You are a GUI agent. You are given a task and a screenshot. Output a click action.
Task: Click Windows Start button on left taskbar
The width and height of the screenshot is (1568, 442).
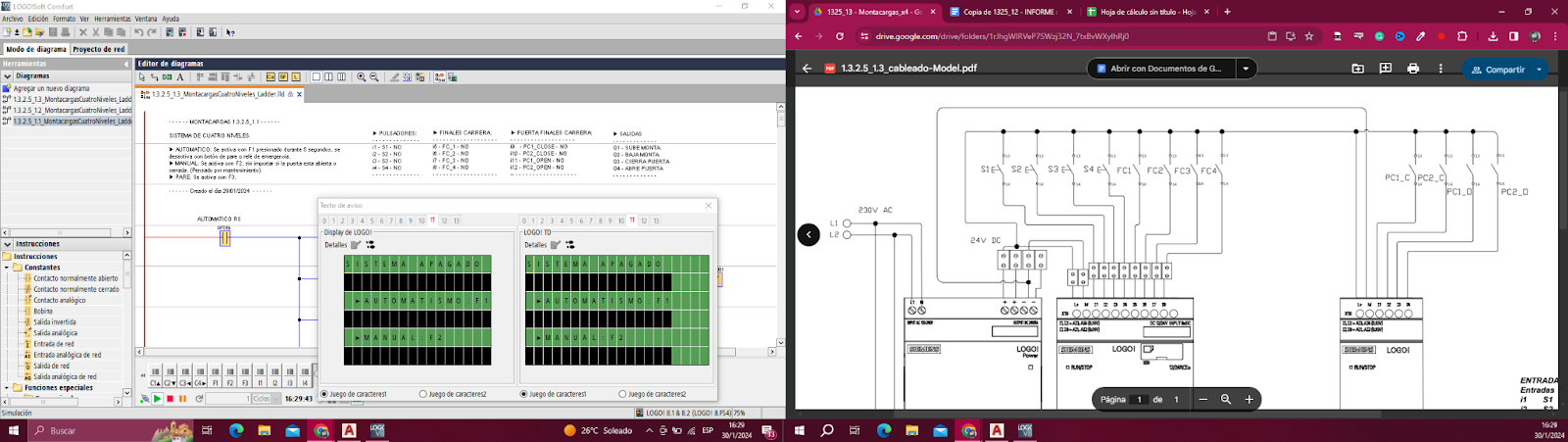[x=16, y=430]
